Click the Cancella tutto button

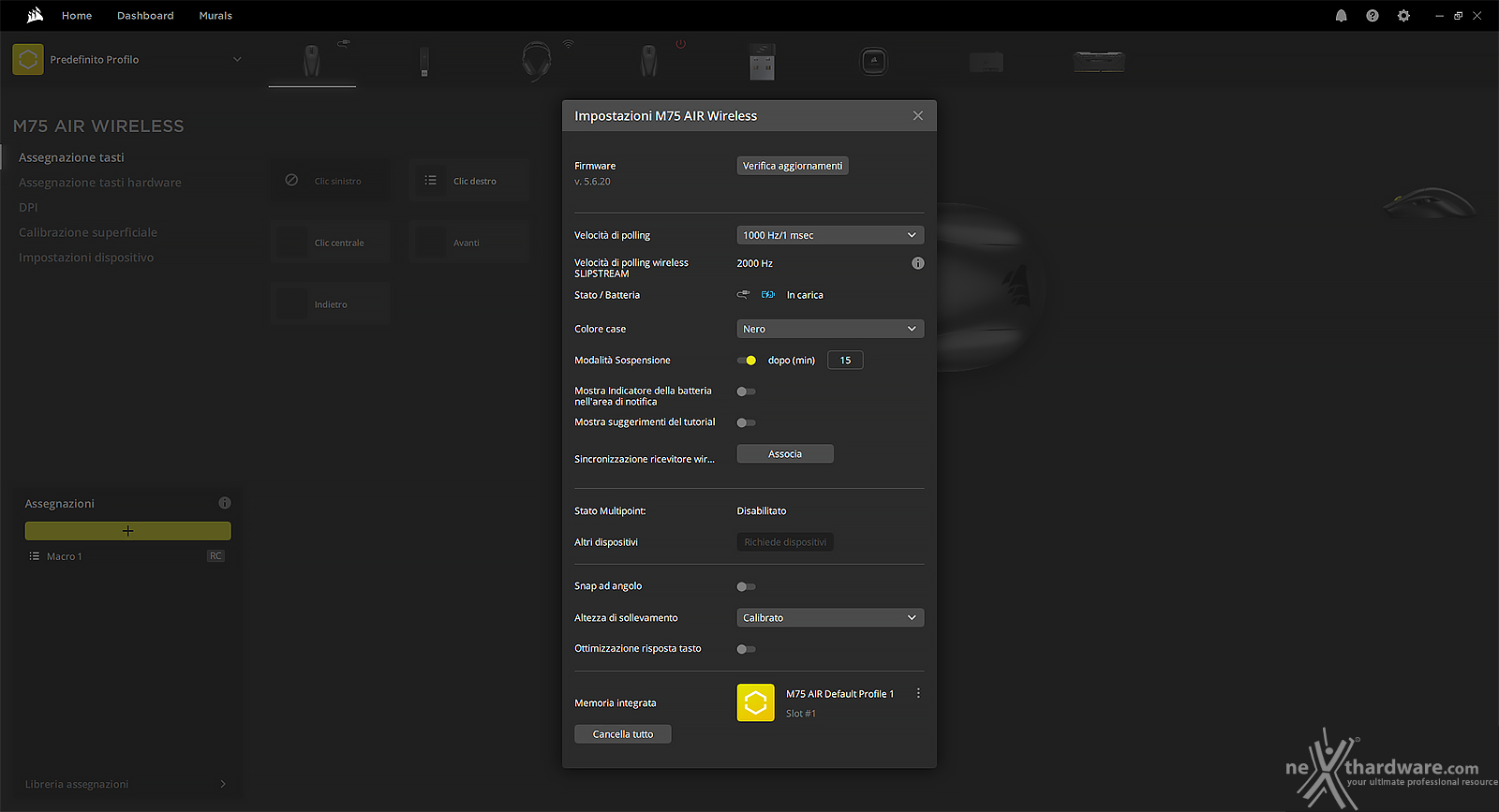point(623,734)
